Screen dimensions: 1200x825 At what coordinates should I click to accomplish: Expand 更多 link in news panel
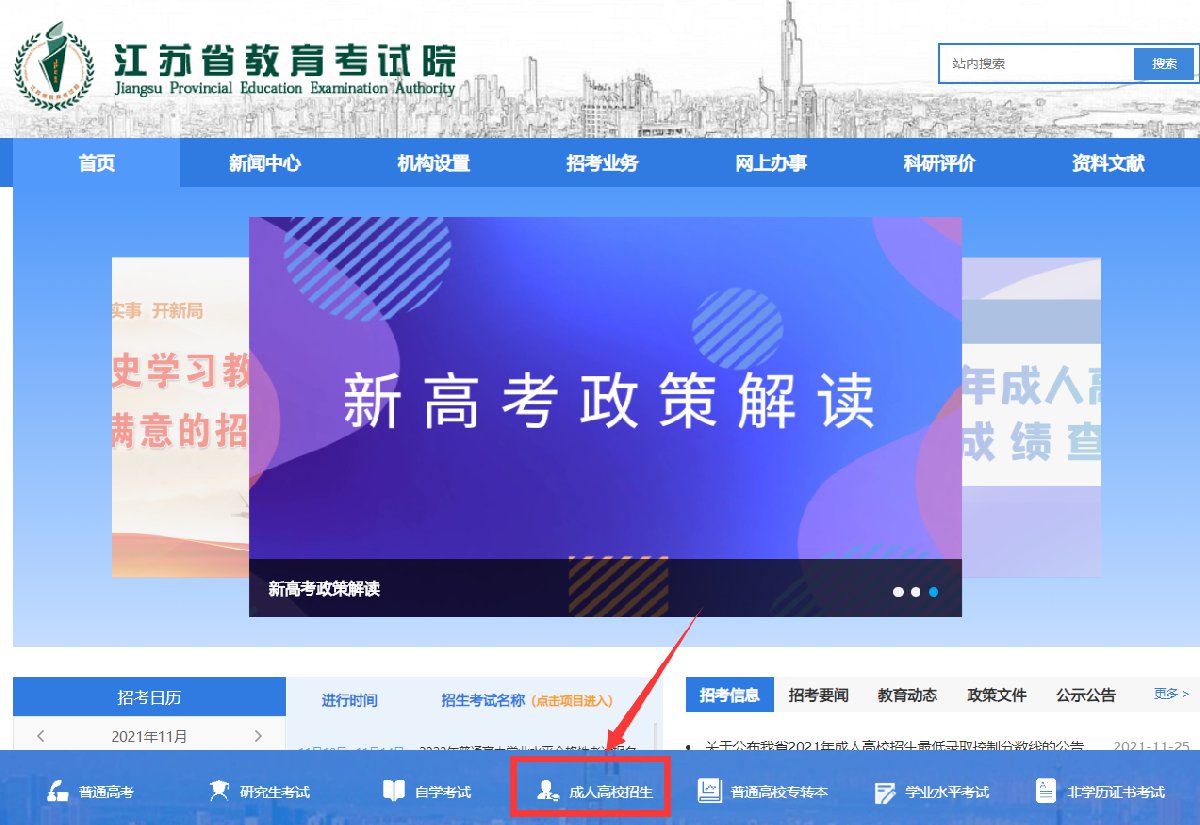[1170, 693]
